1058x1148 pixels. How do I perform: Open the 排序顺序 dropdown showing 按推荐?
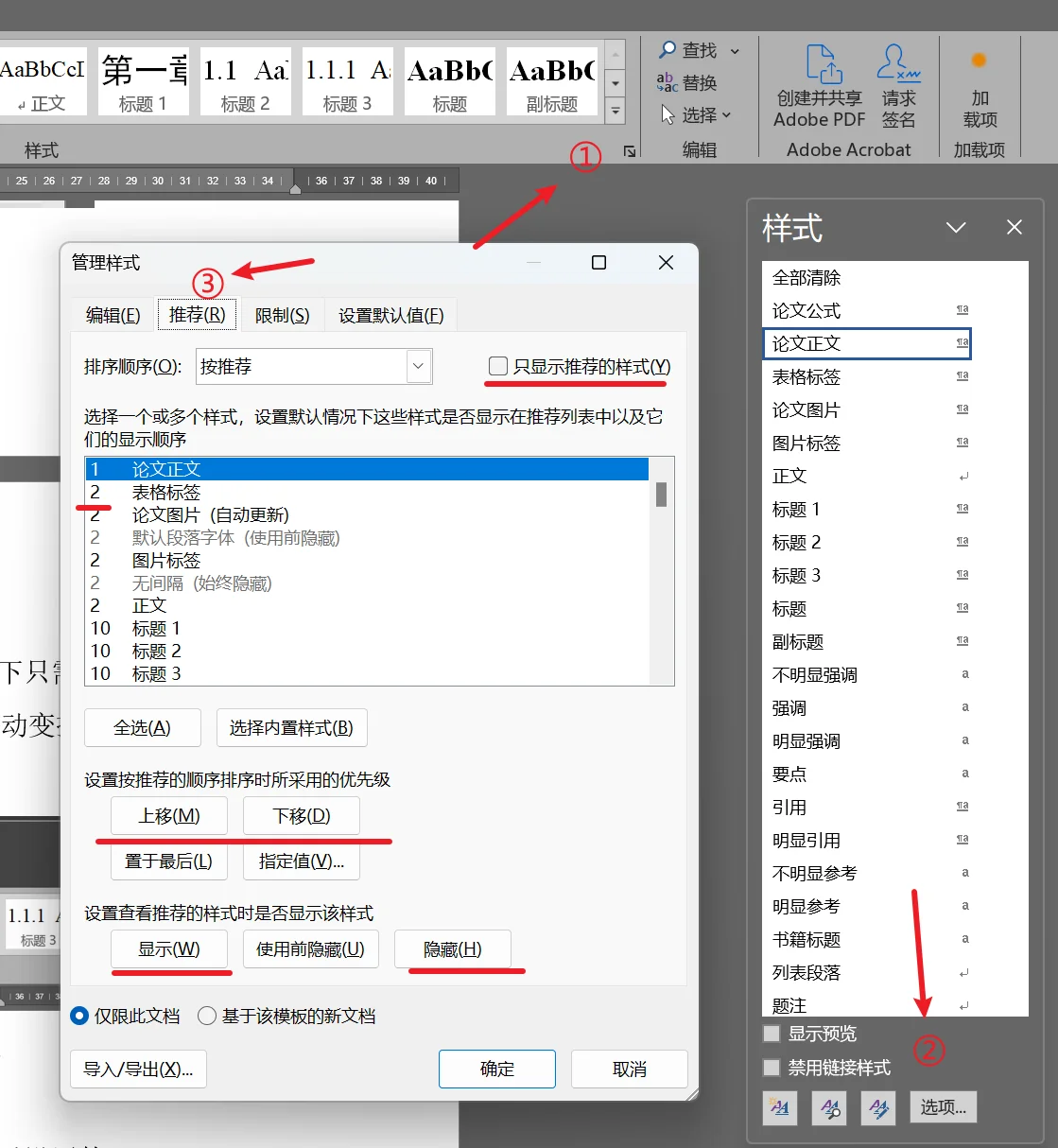(418, 366)
